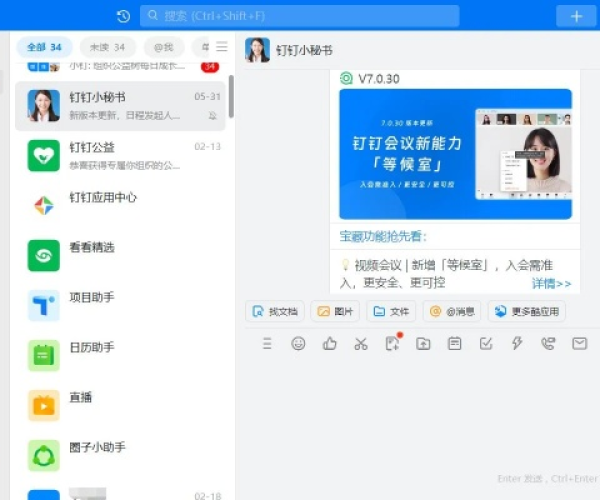Screen dimensions: 600x500
Task: Click the schedule calendar icon in toolbar
Action: [455, 344]
